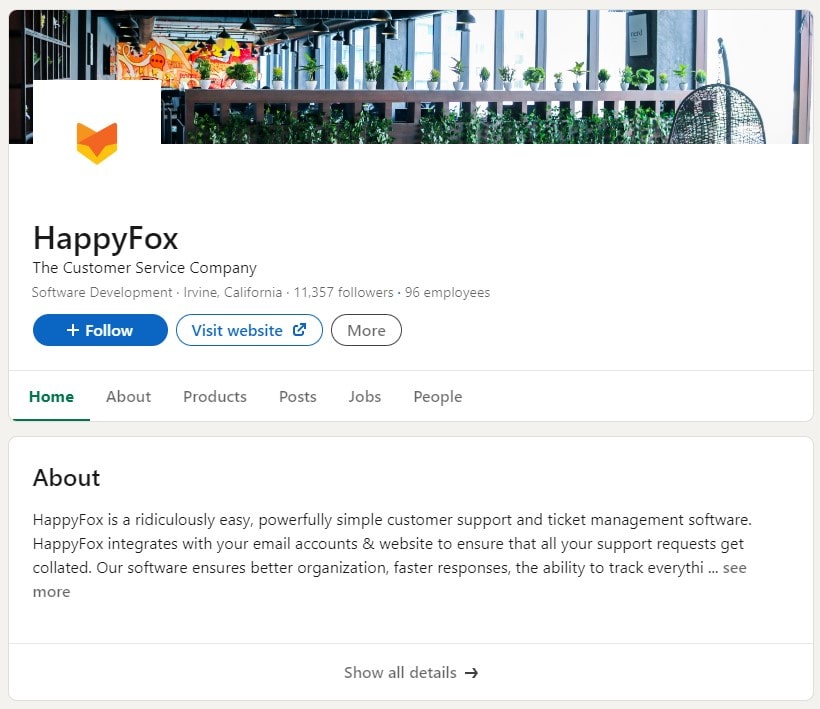Click the external link icon beside Visit website
820x709 pixels.
[299, 330]
